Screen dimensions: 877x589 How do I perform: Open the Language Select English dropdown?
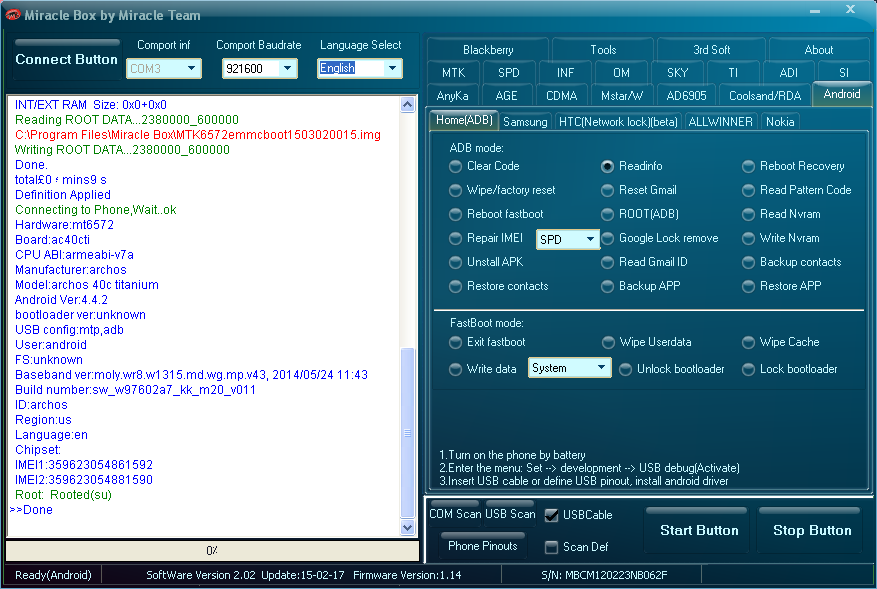tap(360, 68)
